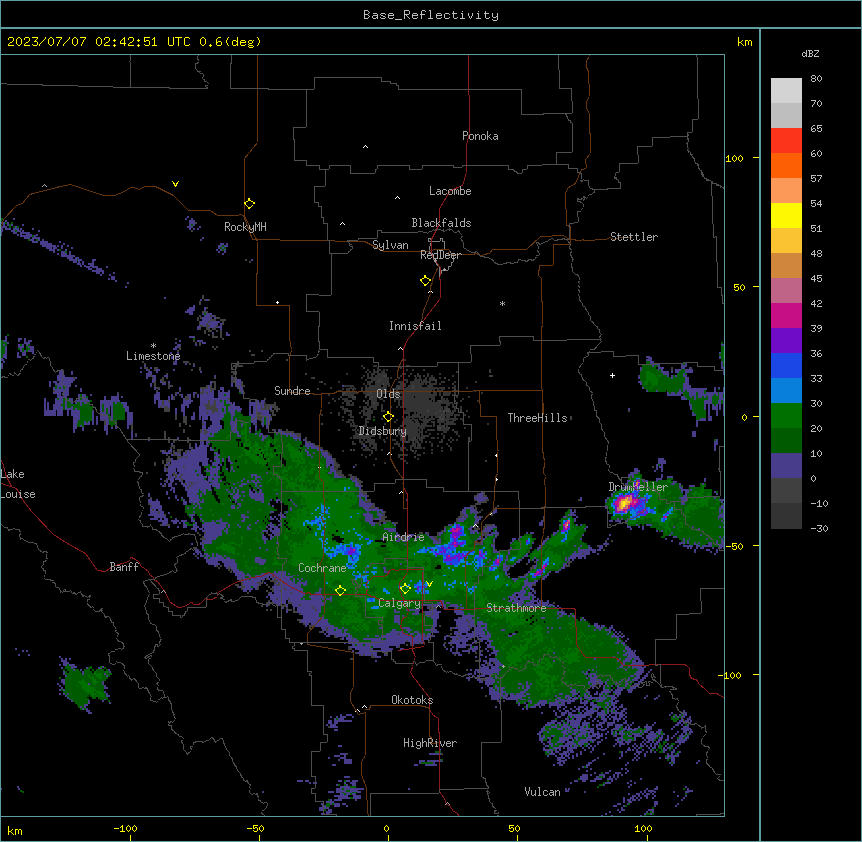
Task: Click the dBZ legend heading
Action: tap(810, 53)
